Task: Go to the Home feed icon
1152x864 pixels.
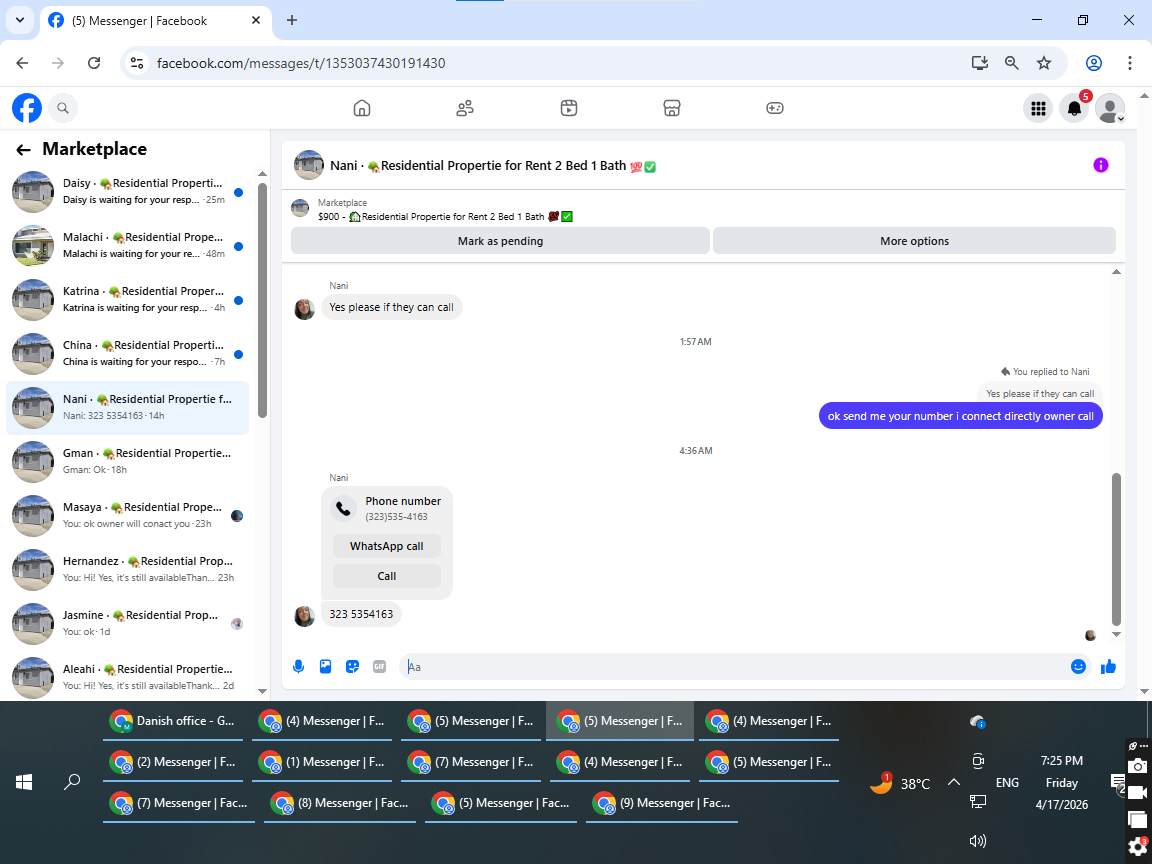Action: pyautogui.click(x=361, y=108)
